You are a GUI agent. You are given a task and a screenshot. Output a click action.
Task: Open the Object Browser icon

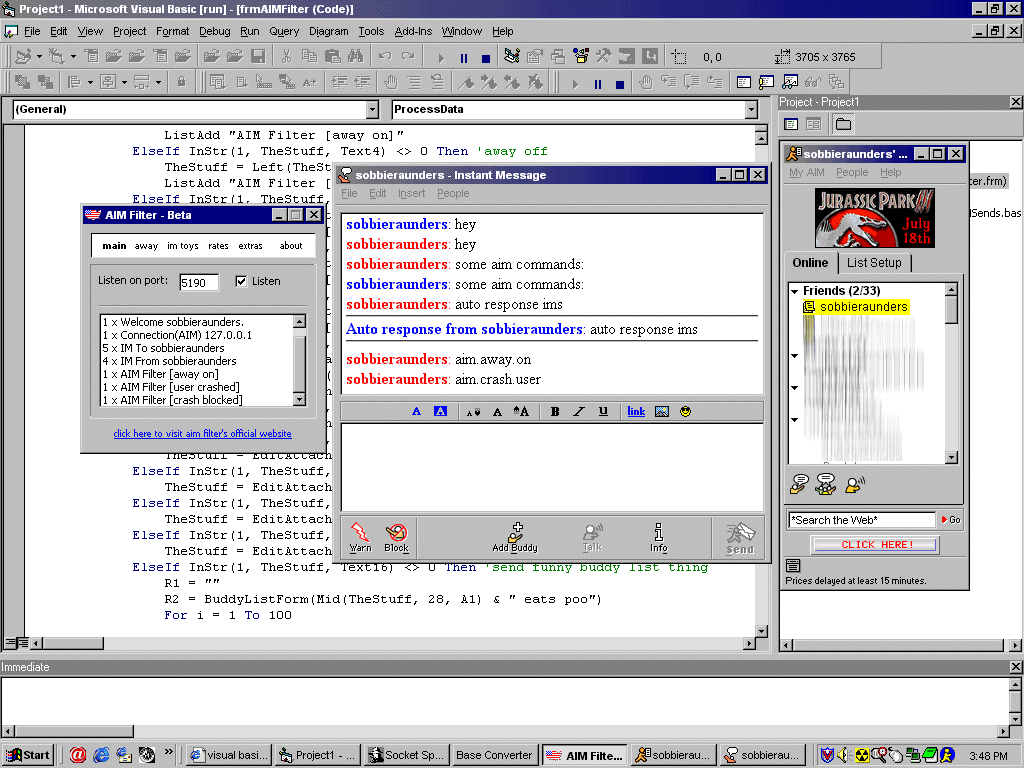pos(581,57)
